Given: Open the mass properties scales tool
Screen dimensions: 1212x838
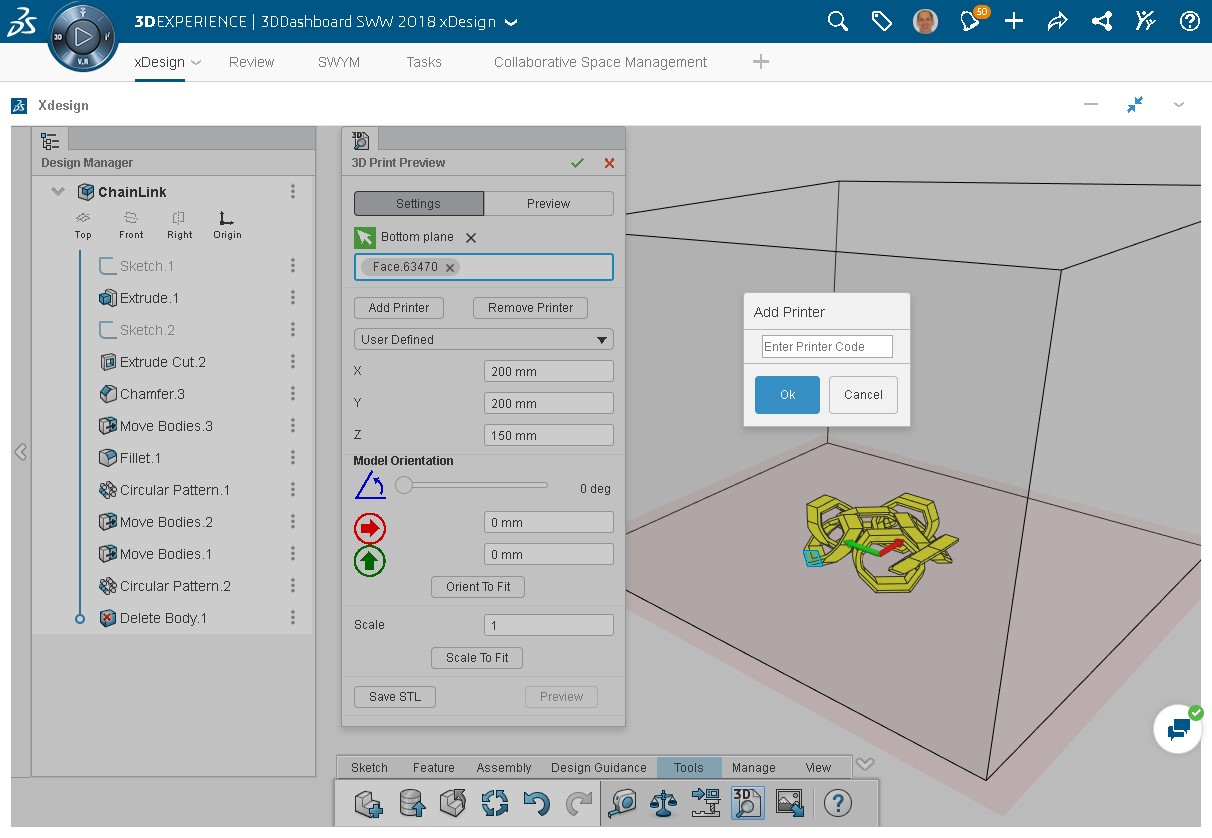Looking at the screenshot, I should (x=664, y=802).
